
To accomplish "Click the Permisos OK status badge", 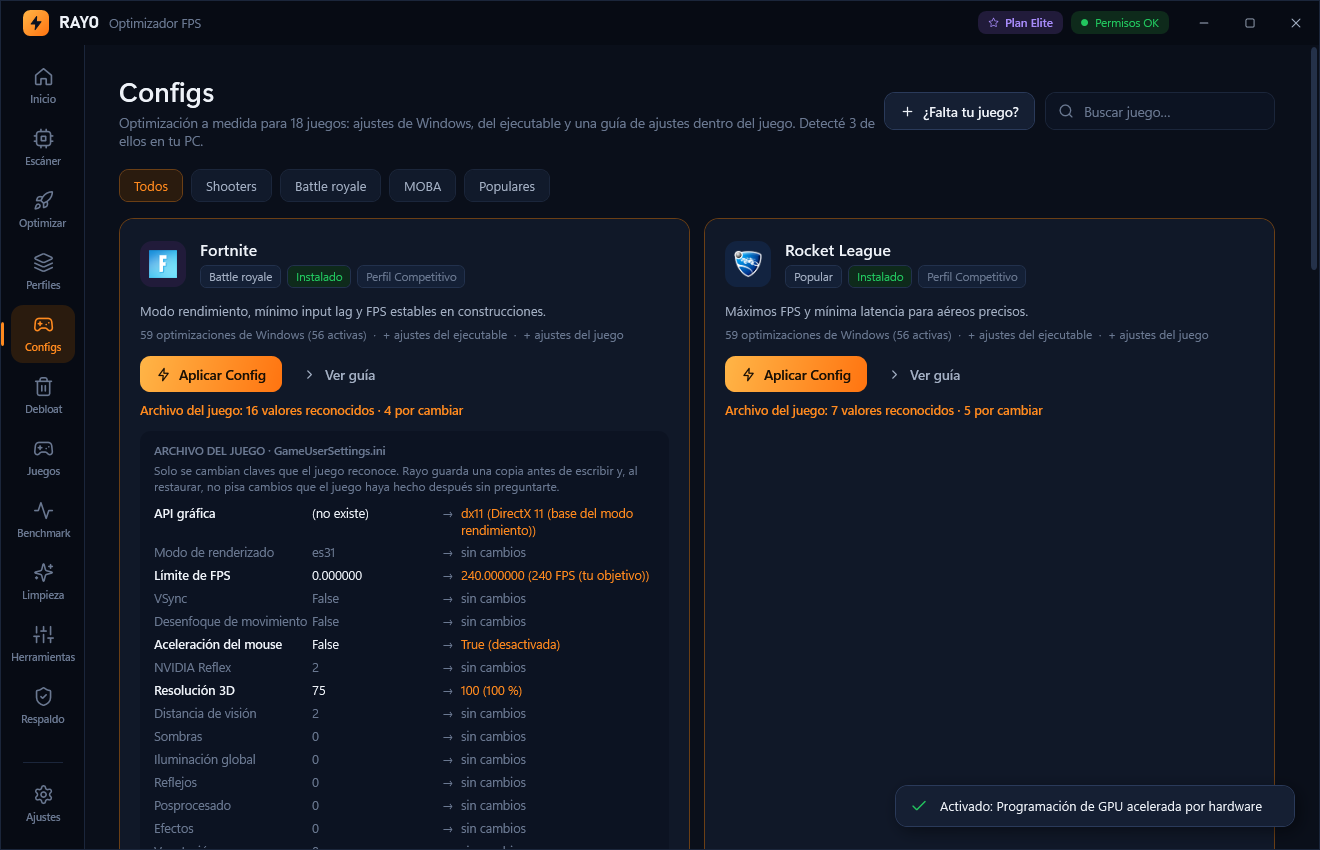I will point(1120,22).
